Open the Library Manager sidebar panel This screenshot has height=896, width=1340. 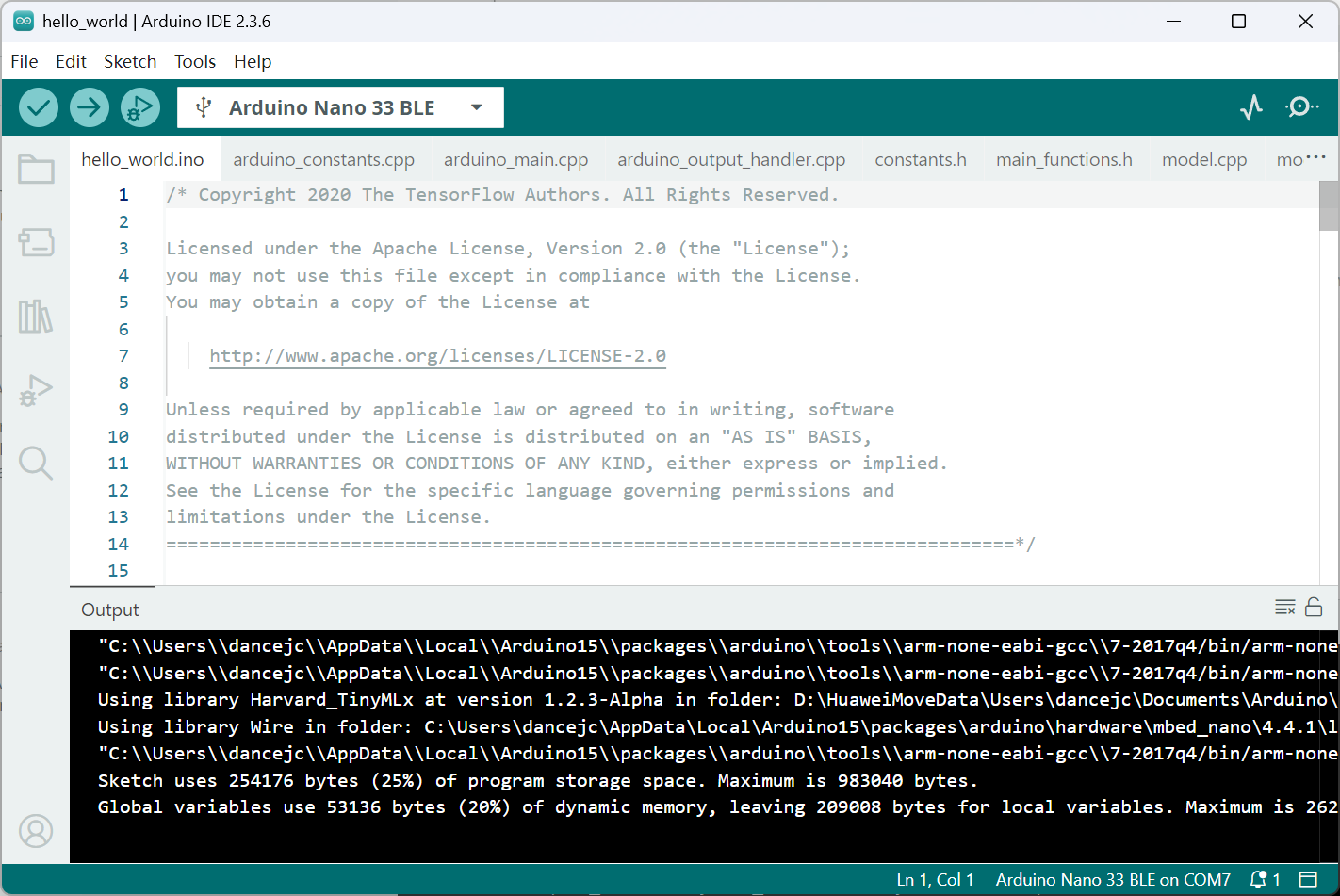coord(36,318)
